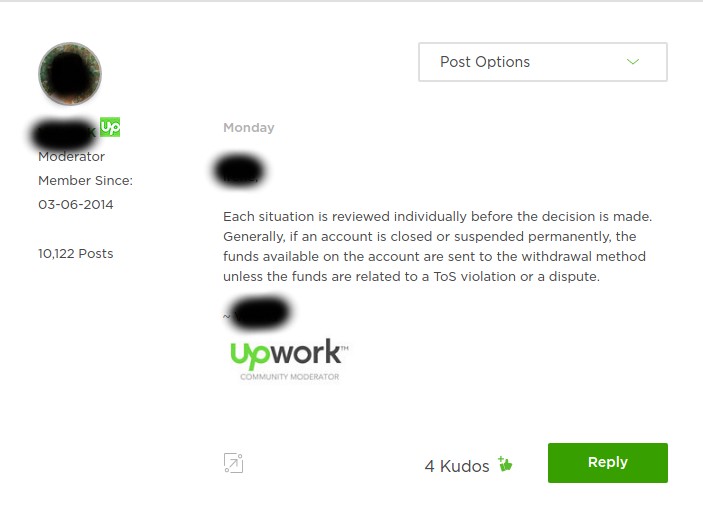The width and height of the screenshot is (703, 522).
Task: Click the post paragraph about ToS violation
Action: (x=438, y=247)
